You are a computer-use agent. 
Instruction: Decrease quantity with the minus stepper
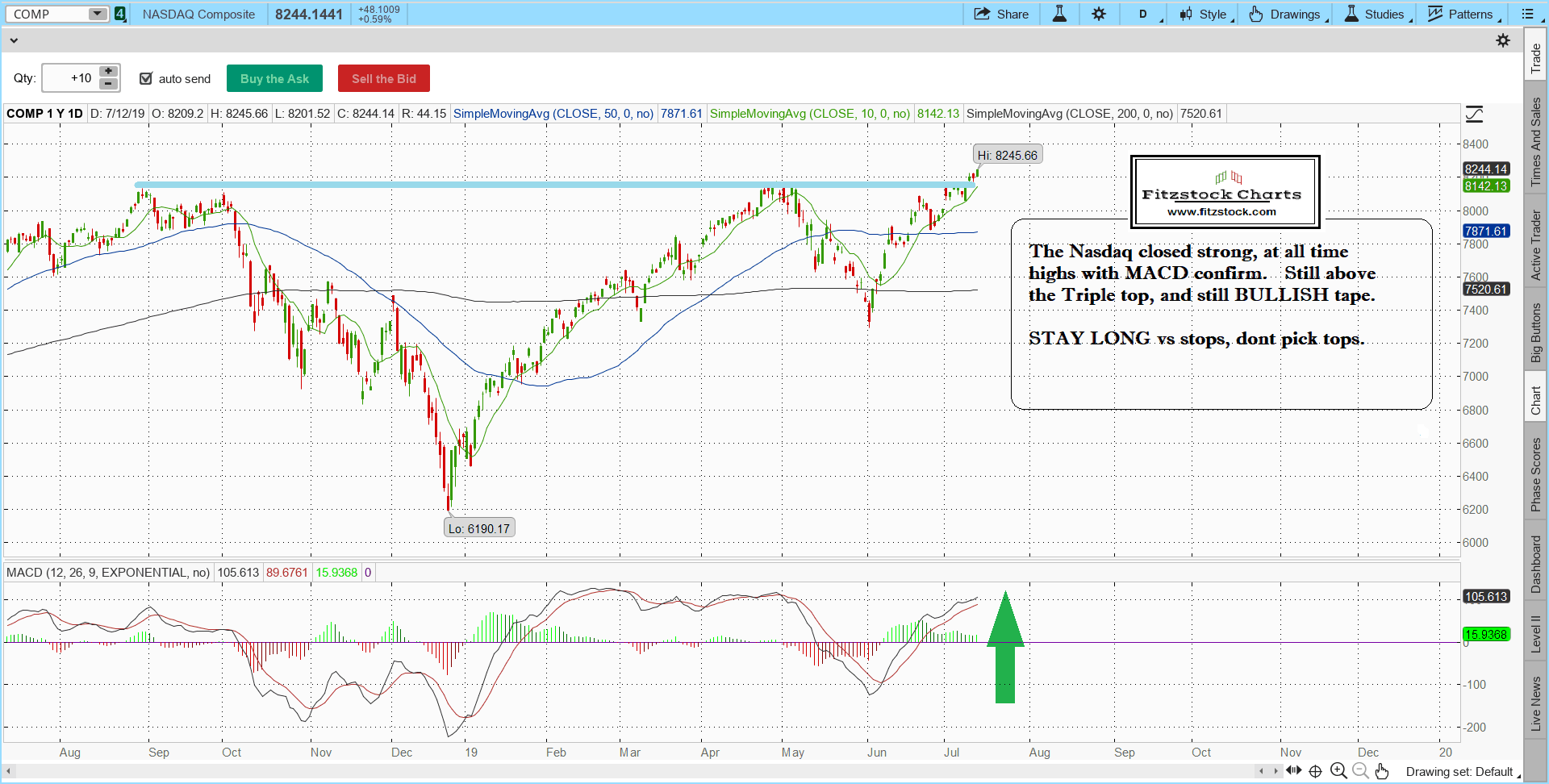(108, 84)
